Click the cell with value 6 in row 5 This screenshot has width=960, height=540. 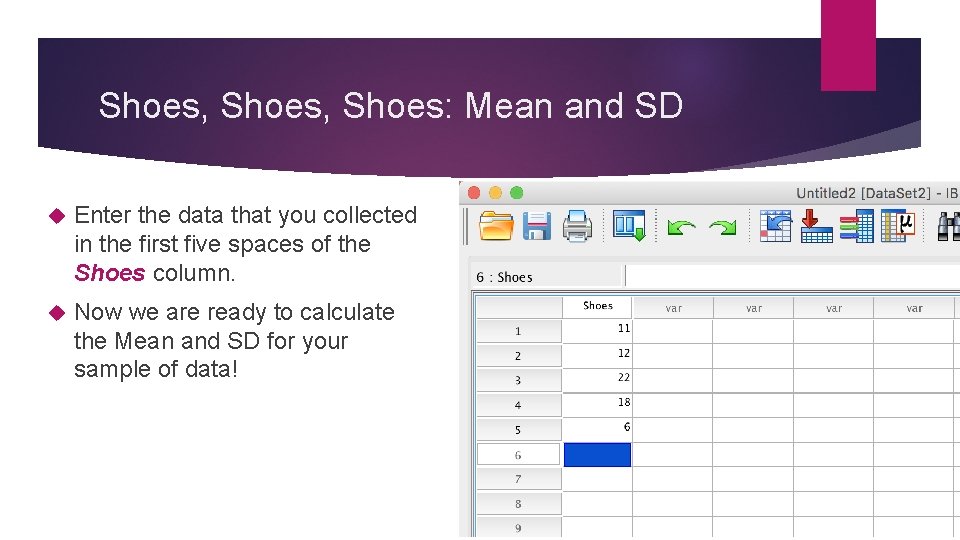coord(598,429)
